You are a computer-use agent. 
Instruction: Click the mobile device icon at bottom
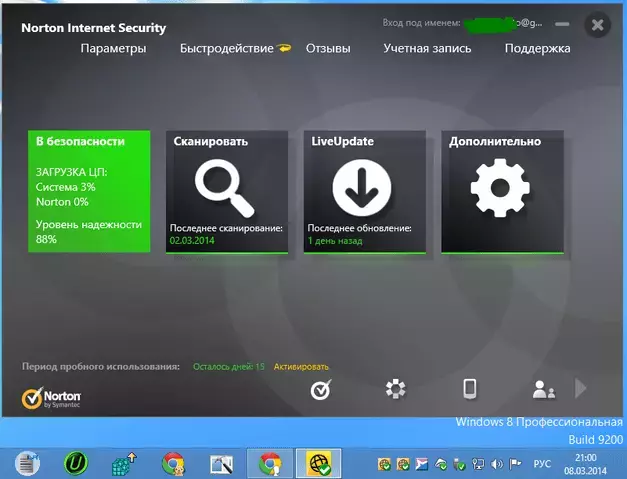tap(470, 389)
